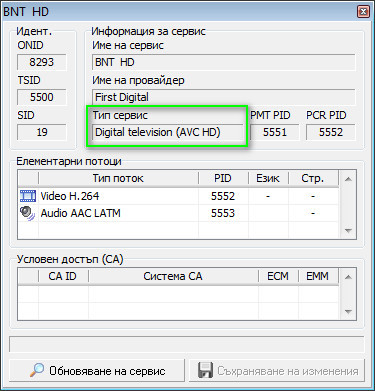
Task: Select the Video H.264 stream row
Action: 179,196
